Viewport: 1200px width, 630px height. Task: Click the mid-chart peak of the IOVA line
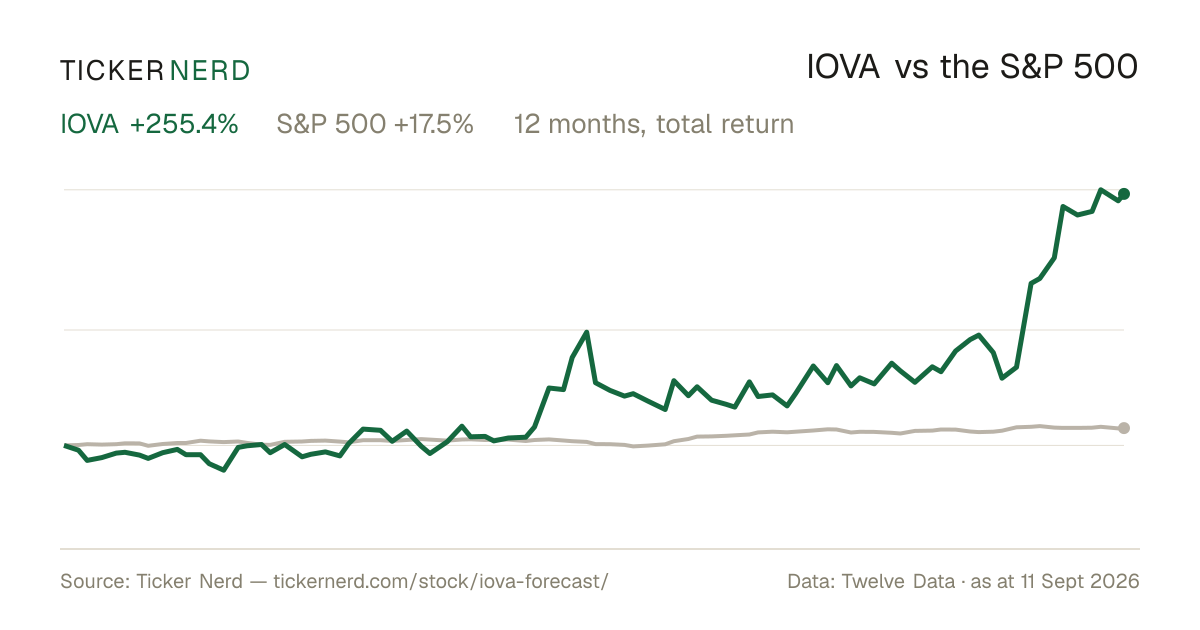point(587,332)
